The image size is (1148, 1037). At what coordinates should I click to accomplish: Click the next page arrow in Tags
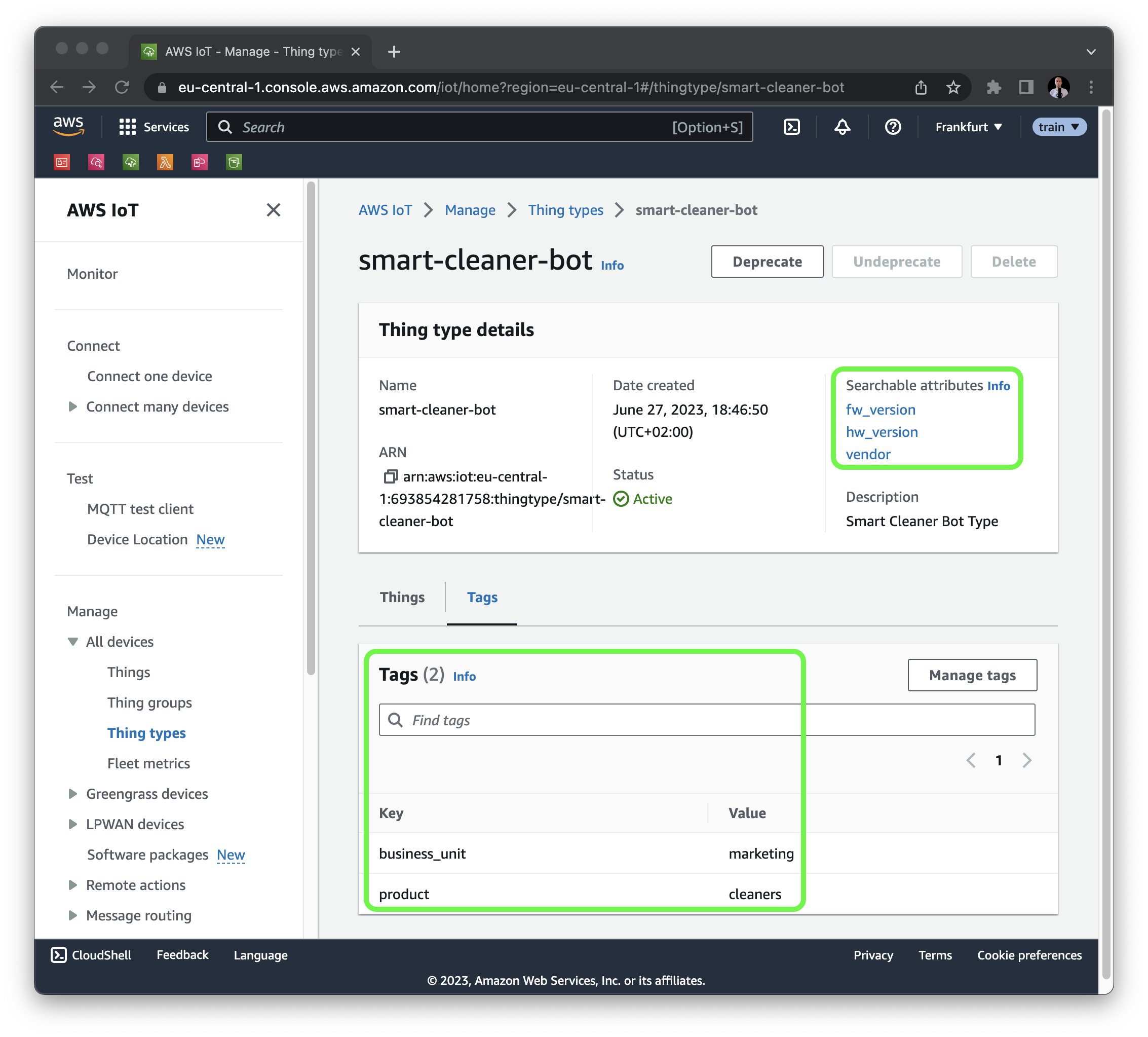[1030, 760]
